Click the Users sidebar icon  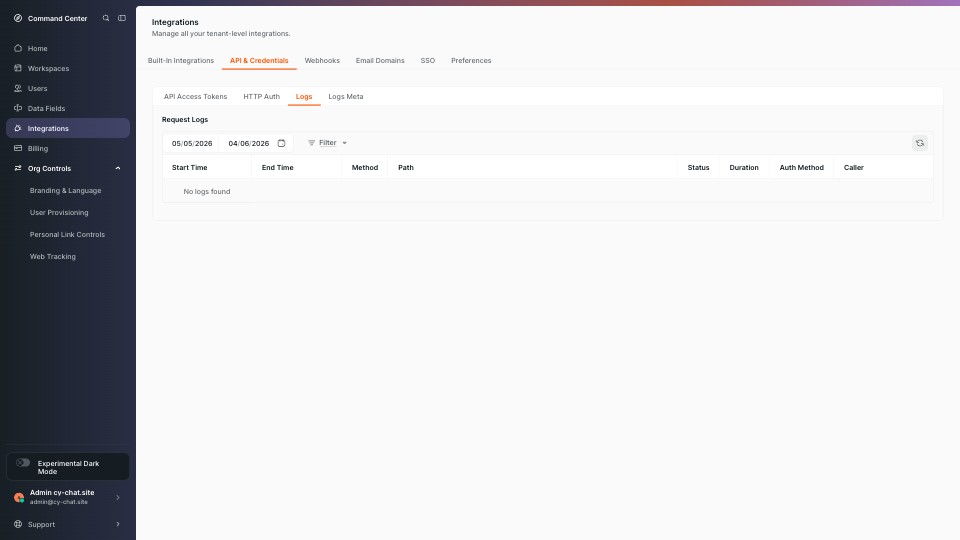click(18, 88)
